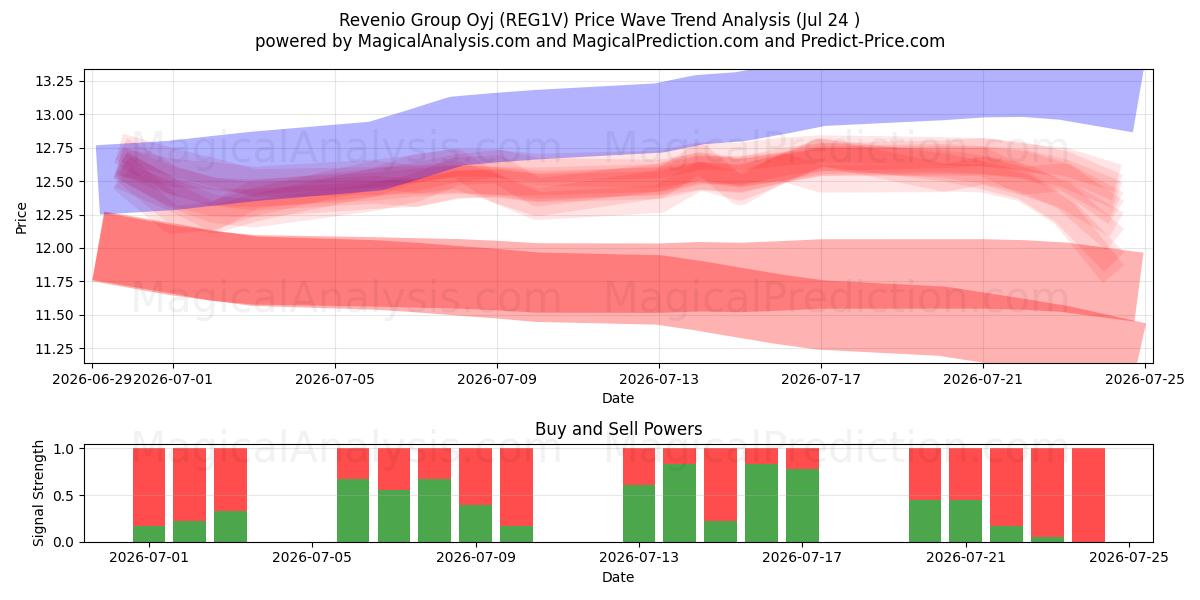Click the red sell segment of the 2026-07-09 bar

tap(475, 477)
